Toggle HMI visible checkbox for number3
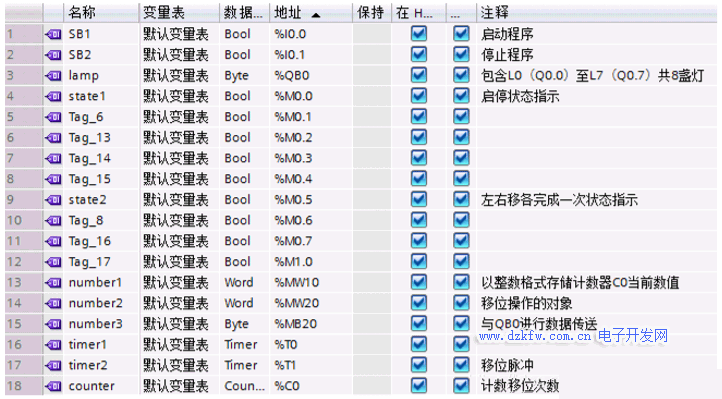The width and height of the screenshot is (722, 399). coord(419,324)
